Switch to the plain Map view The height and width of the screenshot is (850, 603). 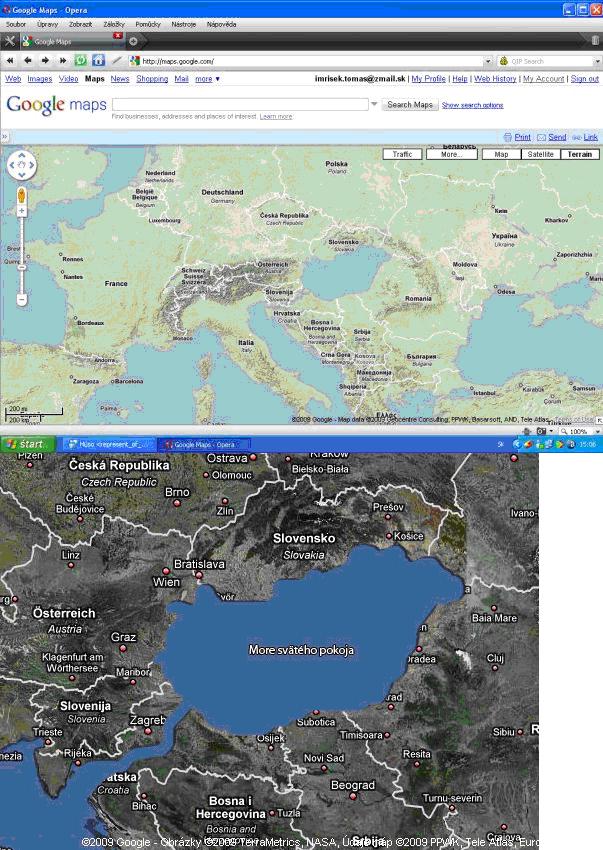tap(501, 154)
